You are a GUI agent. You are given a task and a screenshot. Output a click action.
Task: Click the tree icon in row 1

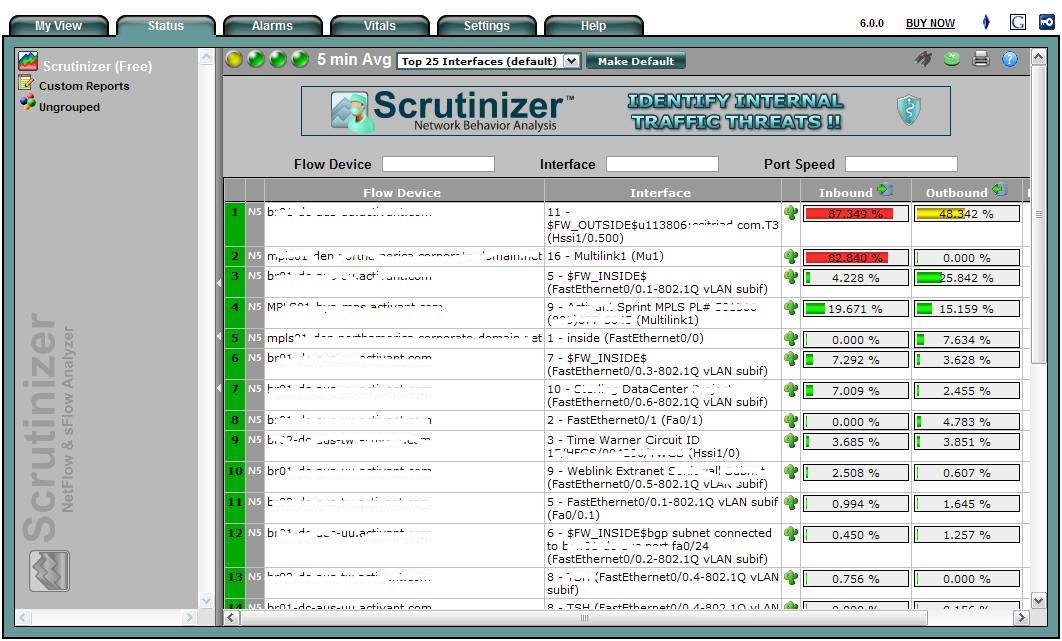(791, 213)
